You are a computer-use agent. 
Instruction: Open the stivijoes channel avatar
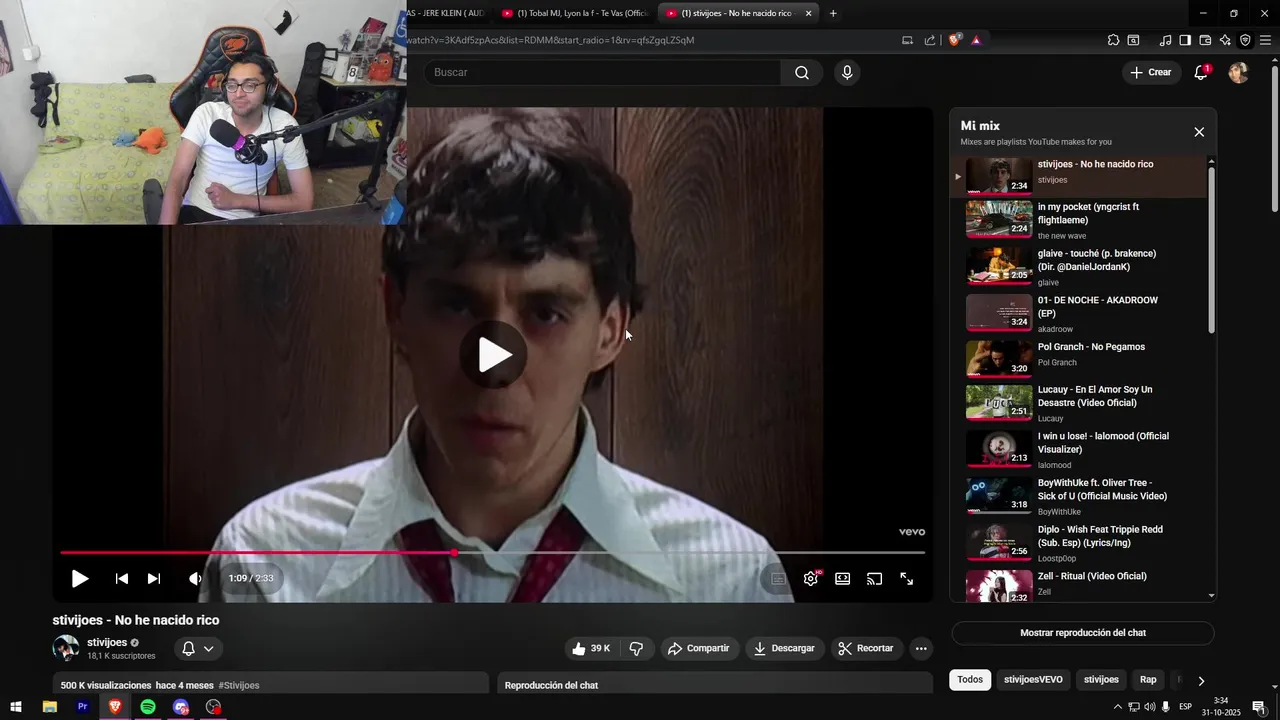[x=66, y=648]
